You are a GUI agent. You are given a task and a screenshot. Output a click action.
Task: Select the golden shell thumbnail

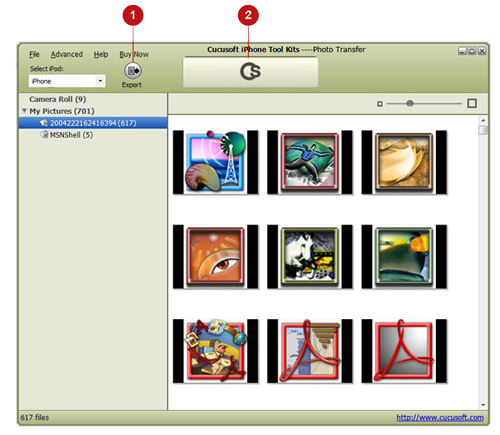[404, 162]
